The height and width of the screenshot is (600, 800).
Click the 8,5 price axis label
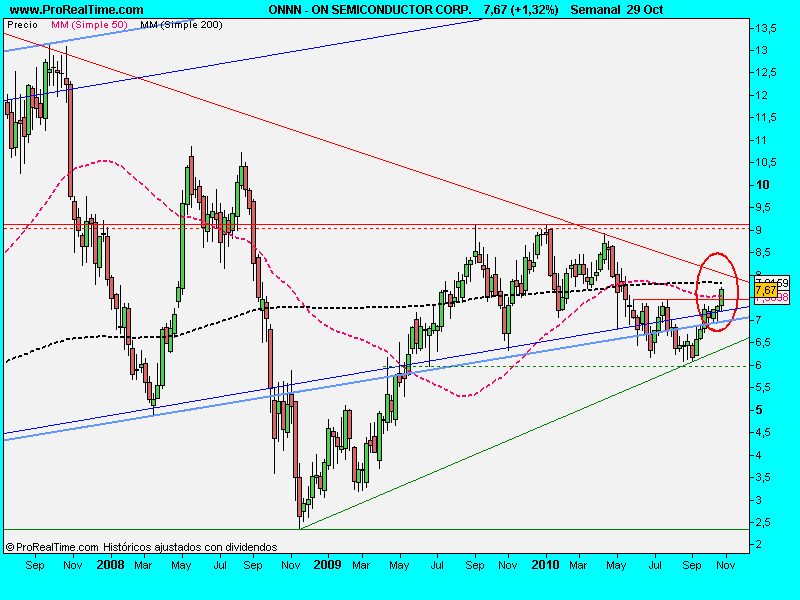click(764, 253)
